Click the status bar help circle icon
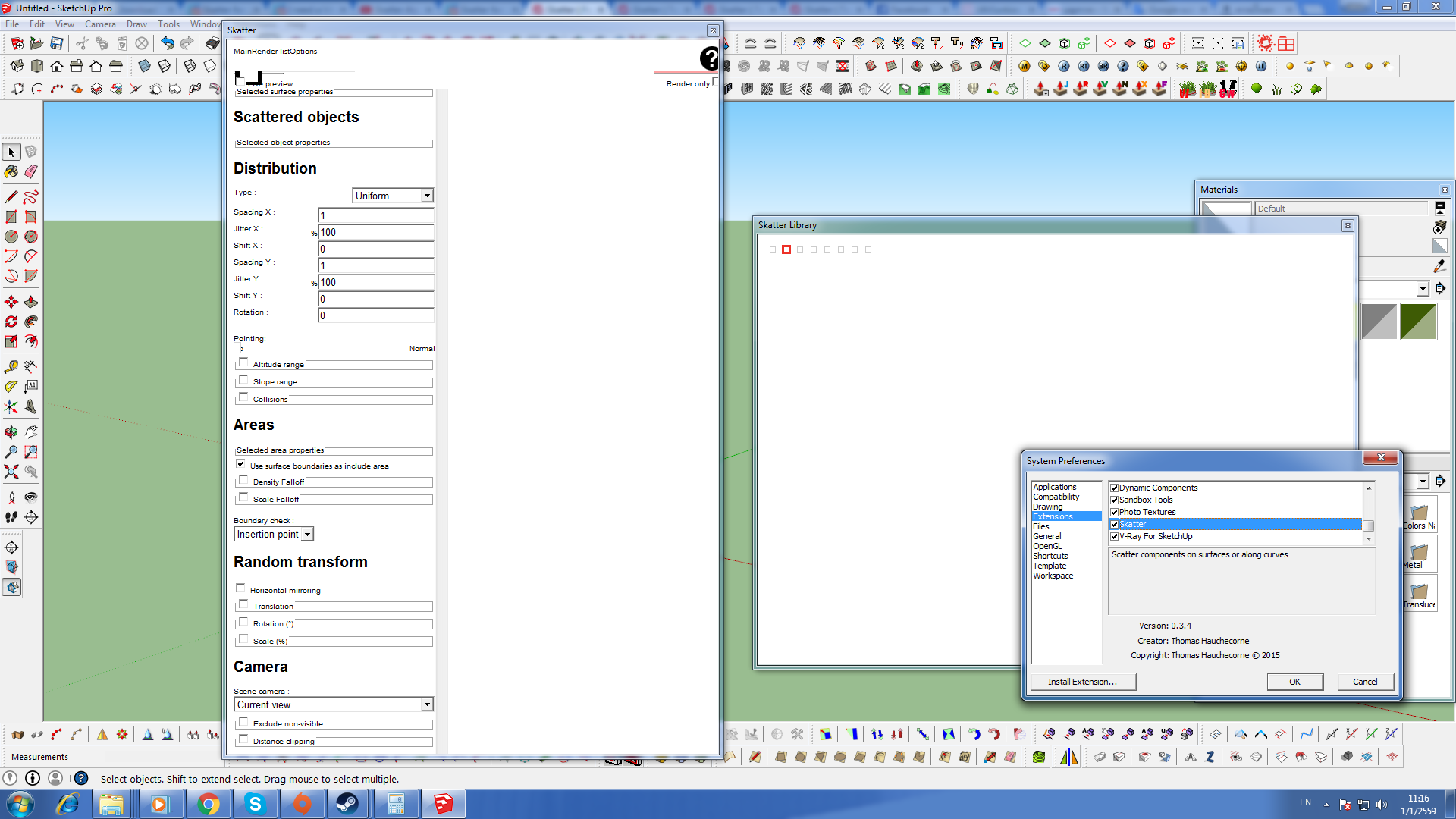Viewport: 1456px width, 819px height. (x=81, y=778)
